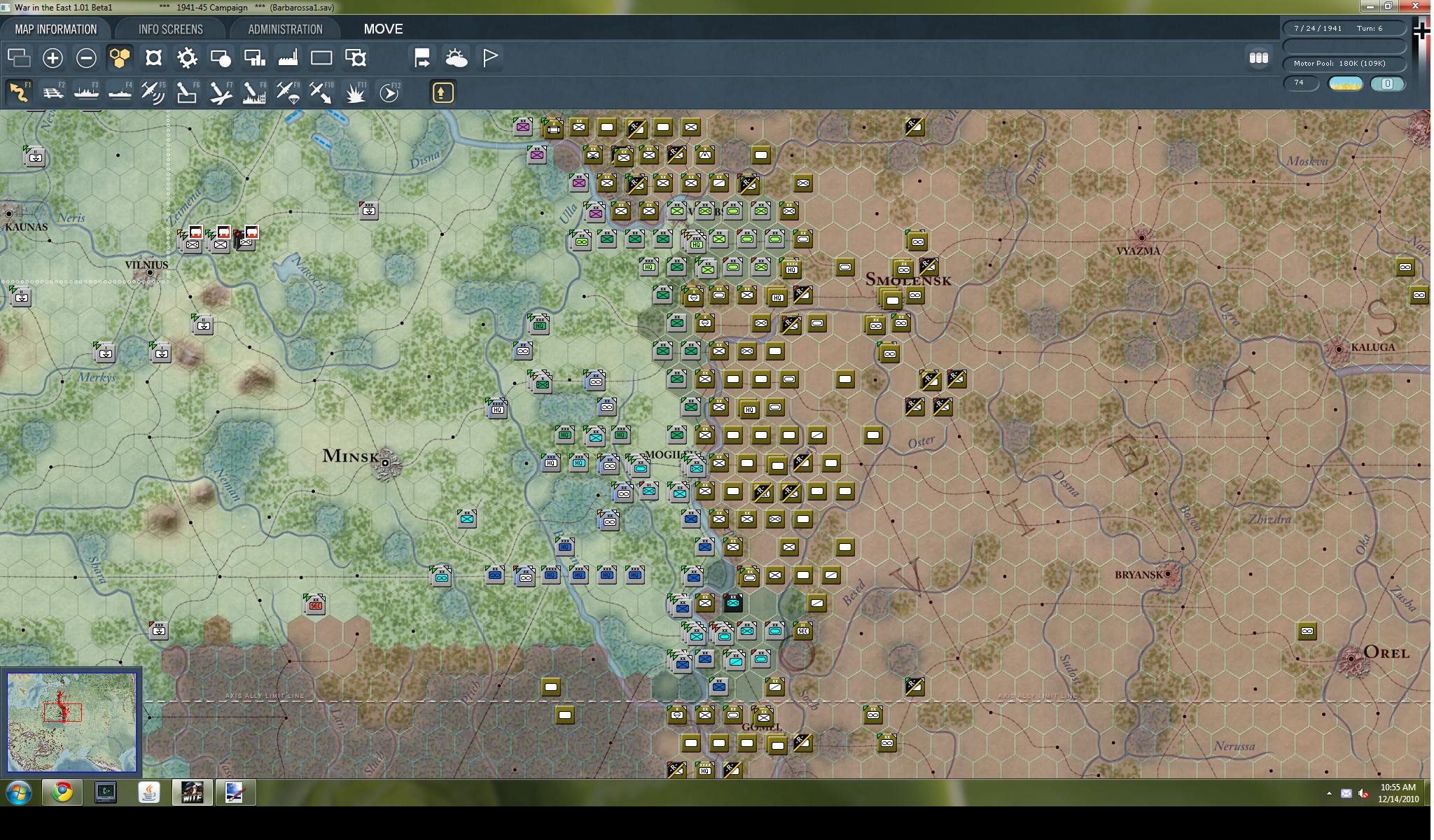The image size is (1434, 840).
Task: Toggle the plain rectangle counter icon
Action: (x=321, y=57)
